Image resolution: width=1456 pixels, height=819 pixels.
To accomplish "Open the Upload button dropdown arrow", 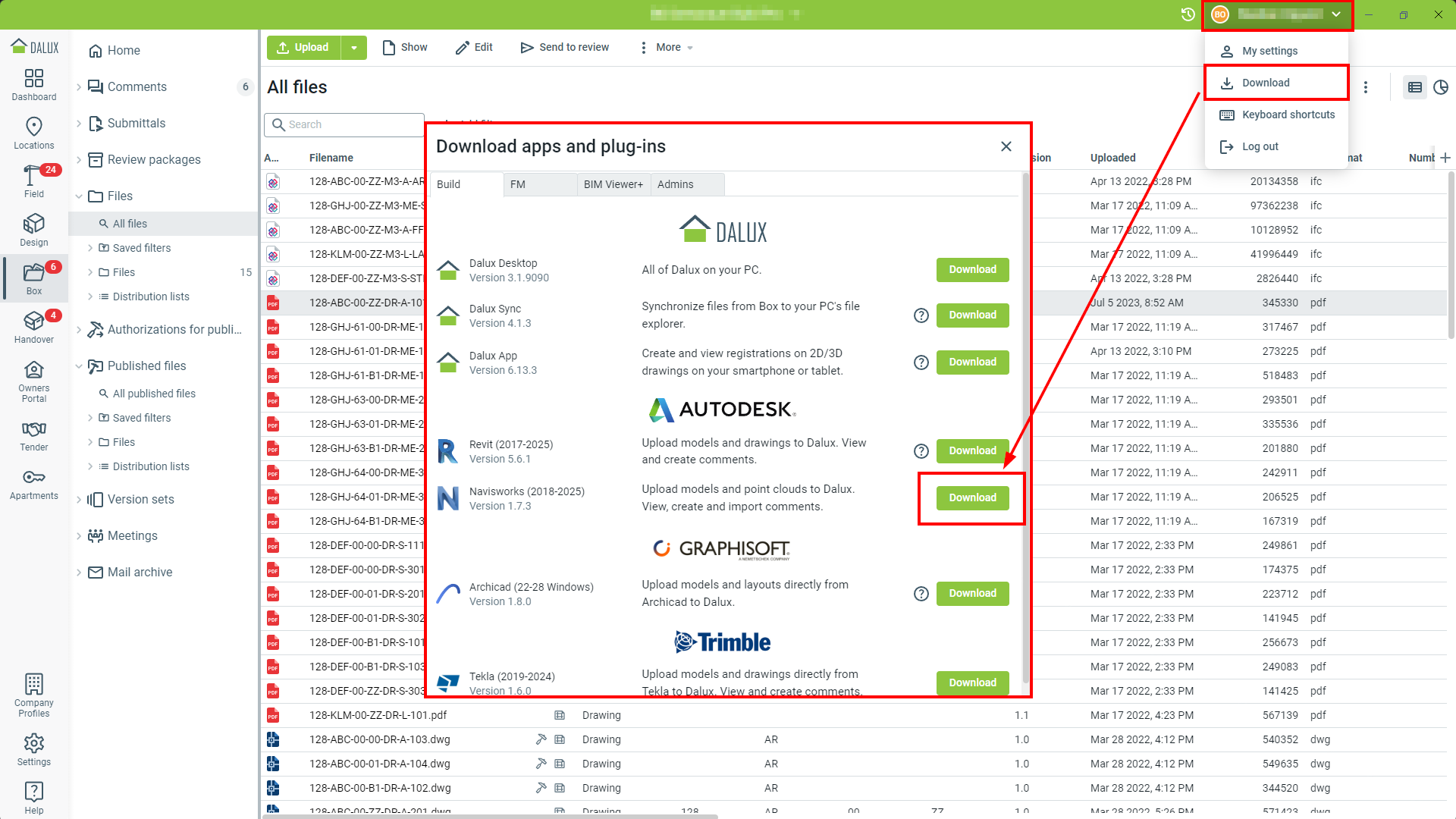I will 353,47.
